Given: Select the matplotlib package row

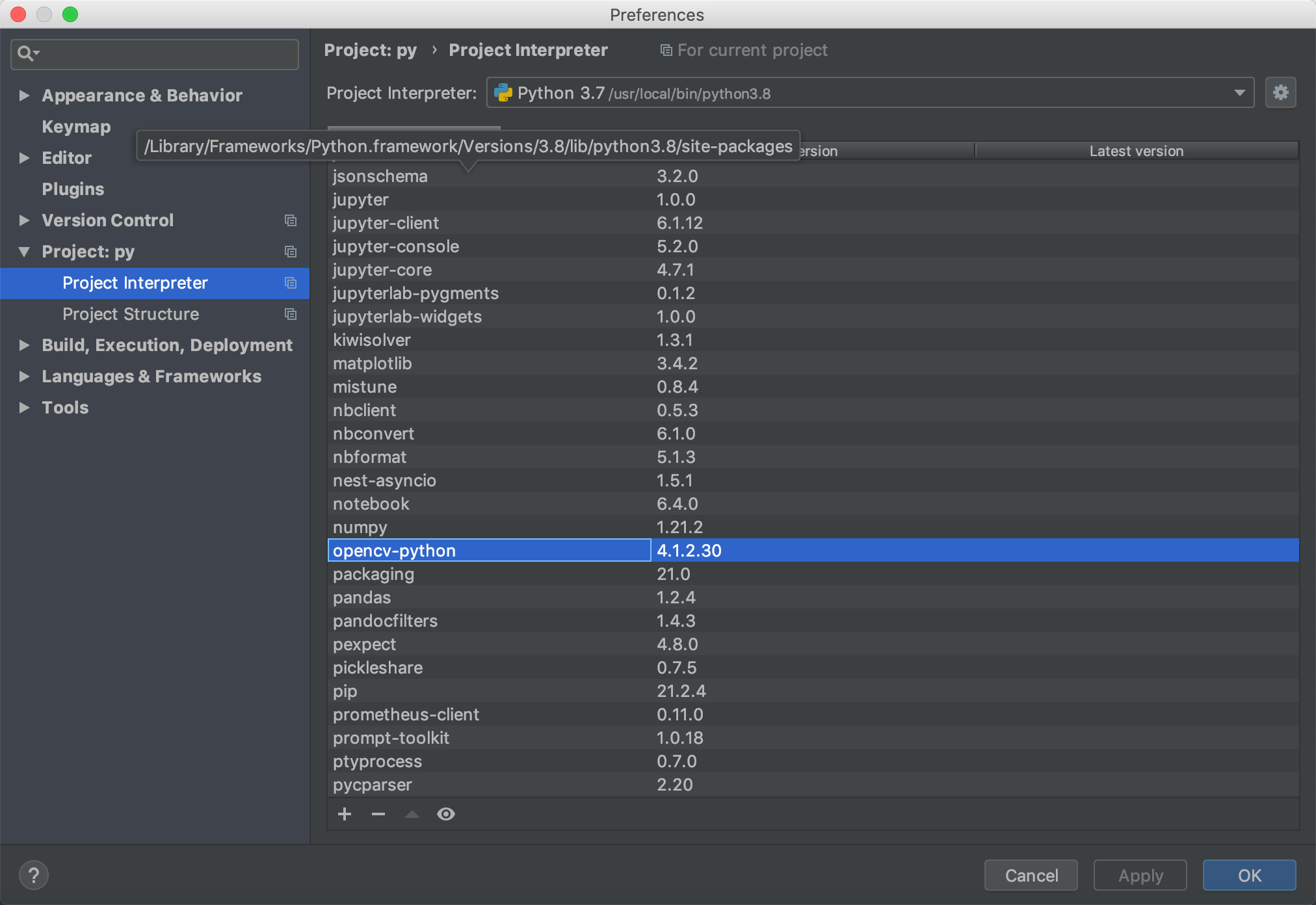Looking at the screenshot, I should [x=813, y=363].
